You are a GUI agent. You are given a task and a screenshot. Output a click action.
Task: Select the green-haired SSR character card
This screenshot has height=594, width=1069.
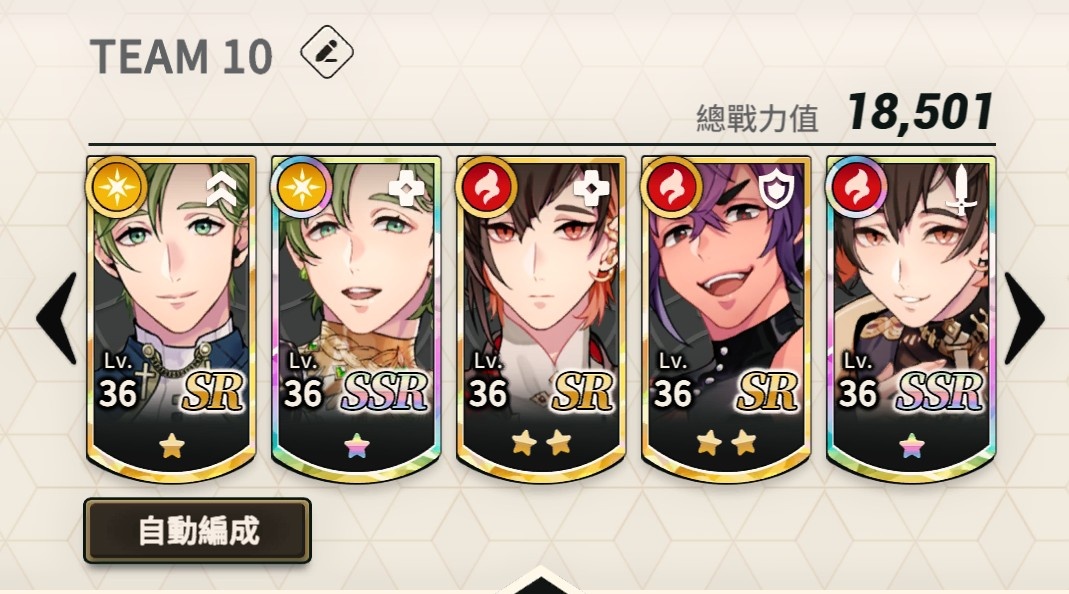[x=356, y=319]
